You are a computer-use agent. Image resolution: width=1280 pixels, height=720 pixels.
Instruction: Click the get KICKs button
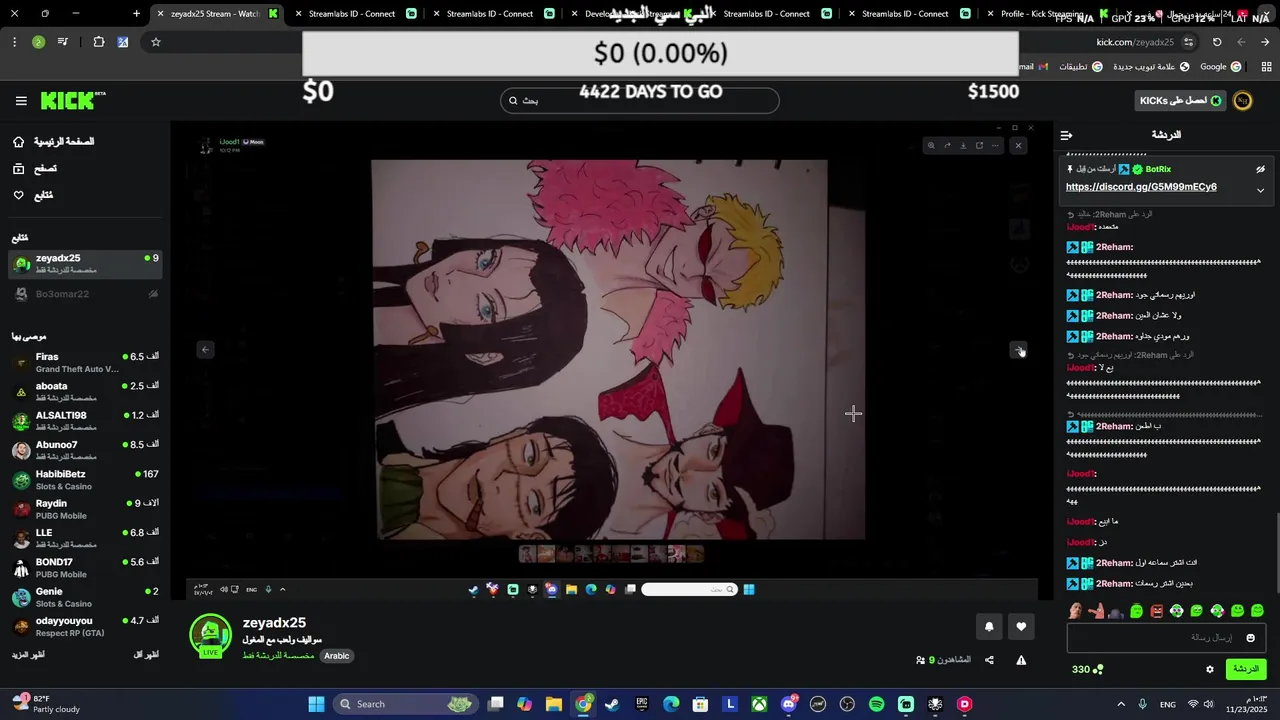1181,101
